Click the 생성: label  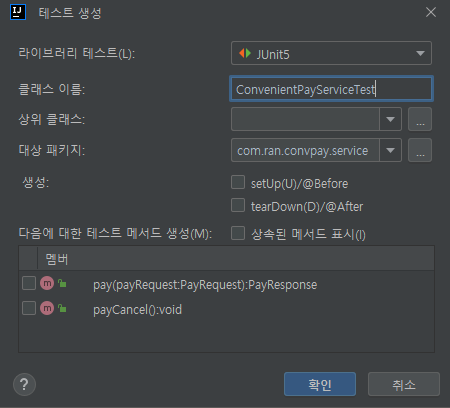coord(36,182)
